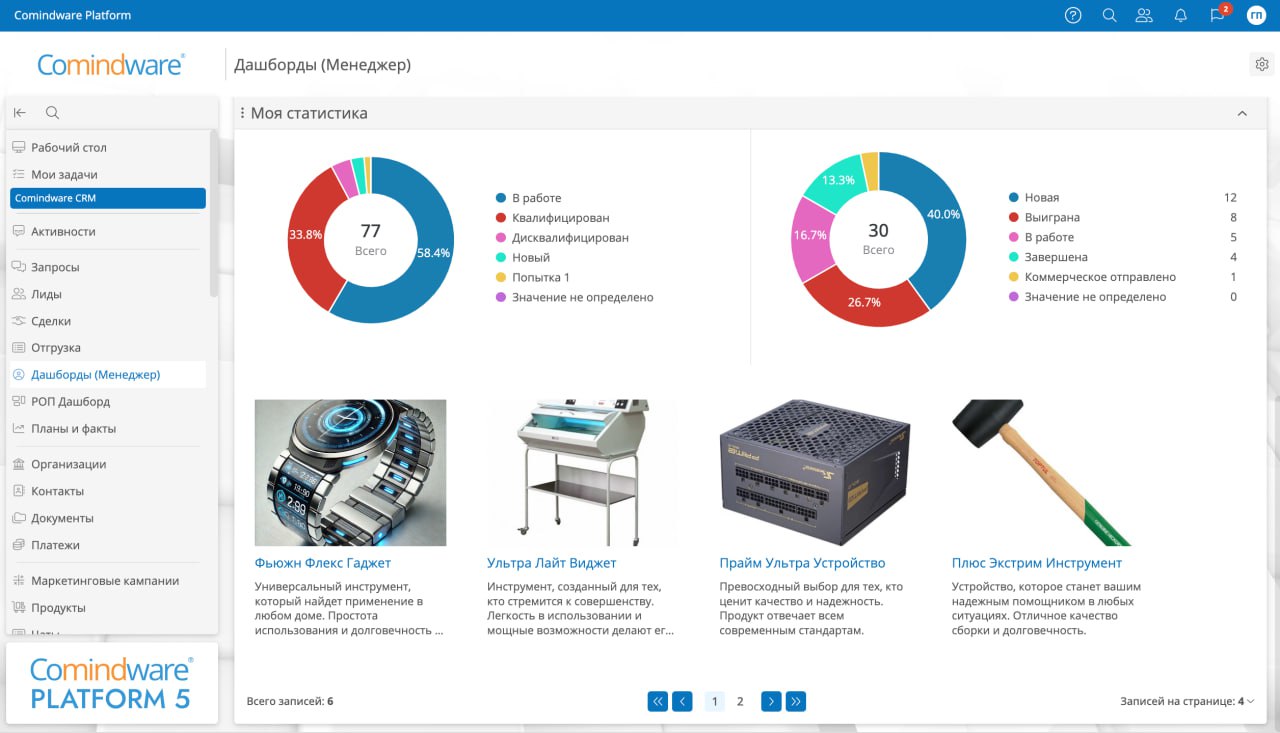The width and height of the screenshot is (1280, 733).
Task: Toggle the 'Выиграна' legend entry
Action: 1051,217
